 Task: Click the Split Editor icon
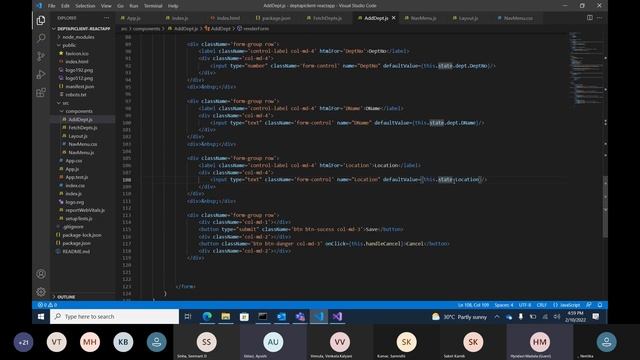click(590, 18)
